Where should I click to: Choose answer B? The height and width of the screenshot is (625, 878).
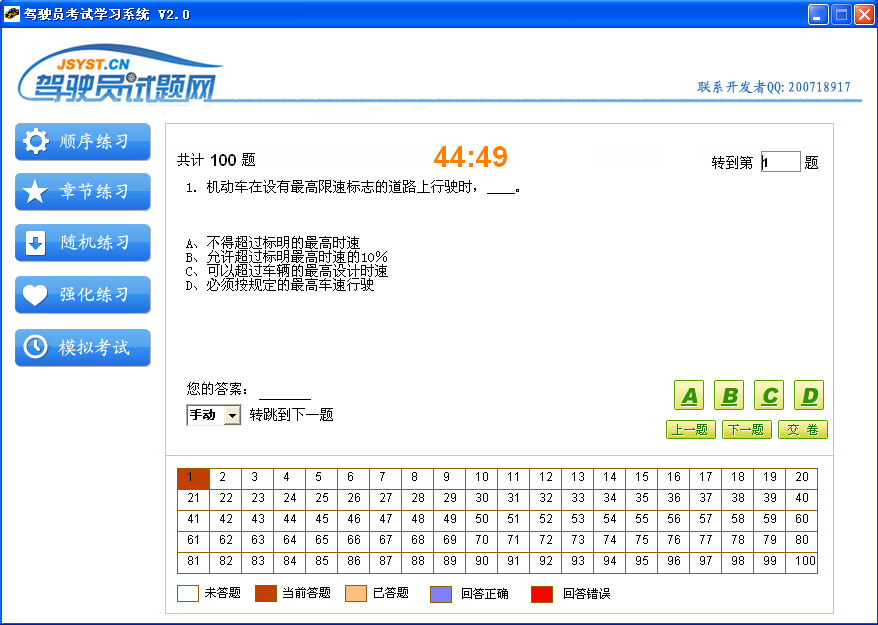click(729, 395)
